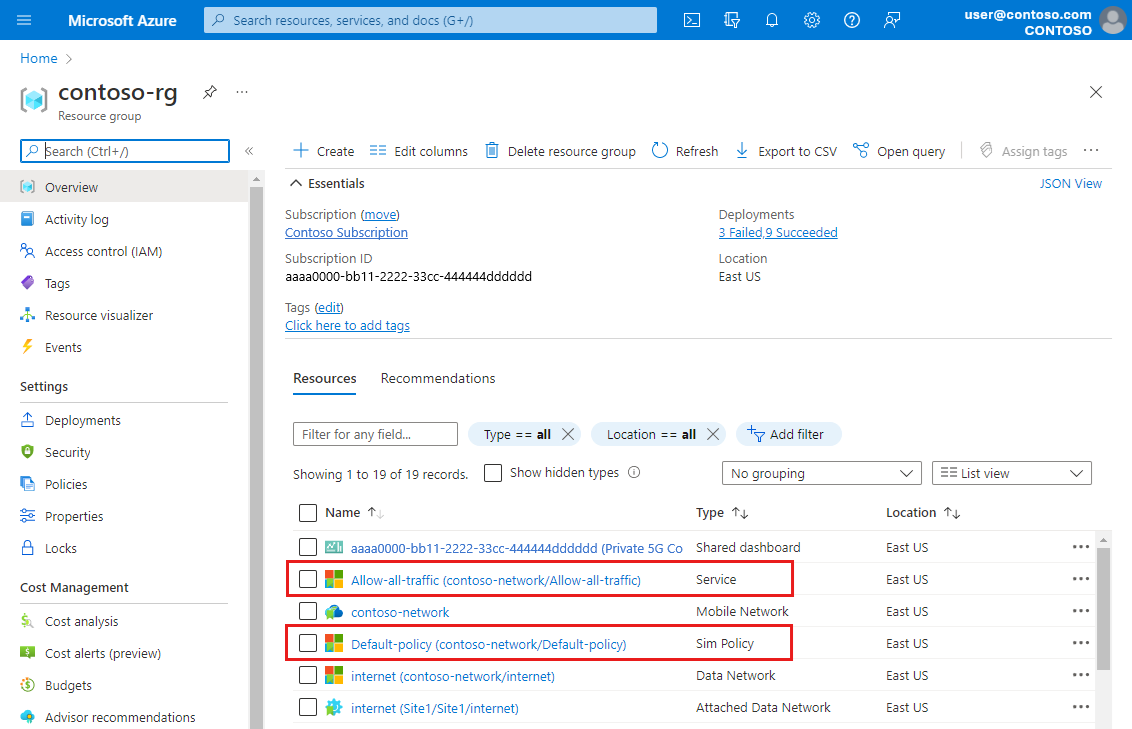1132x729 pixels.
Task: Open the command bar overflow ellipsis
Action: tap(1091, 150)
